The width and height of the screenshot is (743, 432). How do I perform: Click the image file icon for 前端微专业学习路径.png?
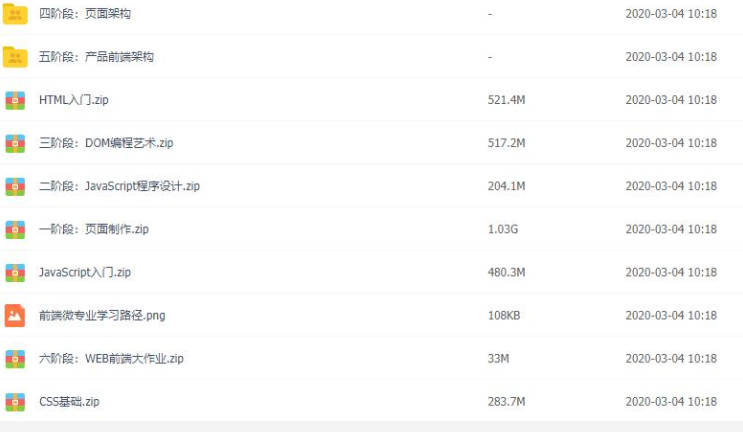tap(15, 315)
